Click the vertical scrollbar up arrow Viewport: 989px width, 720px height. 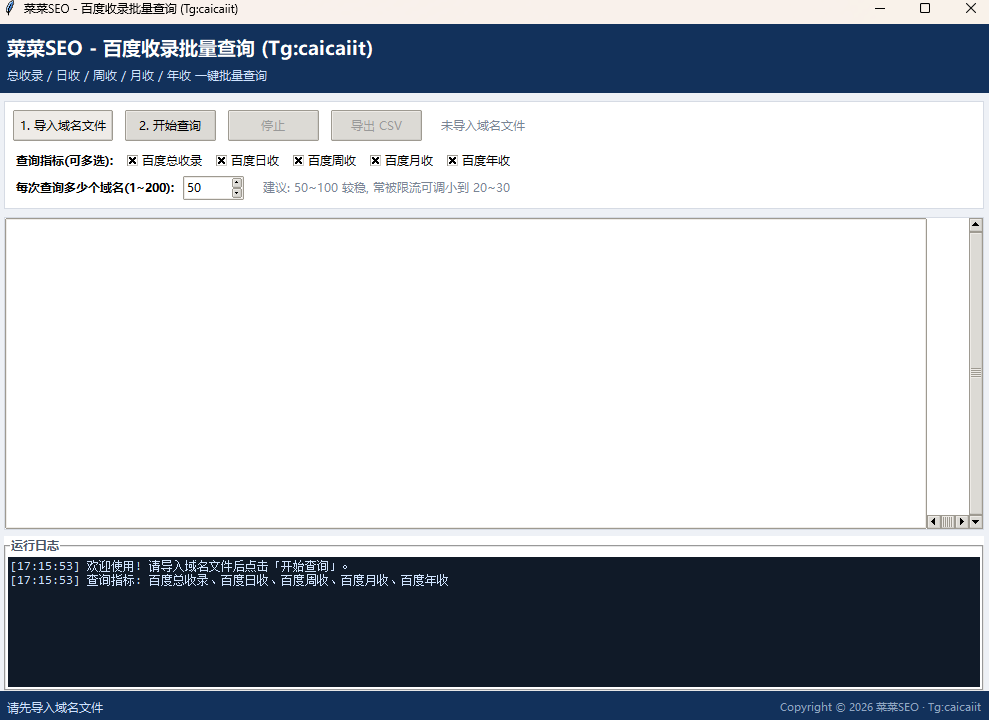point(976,225)
